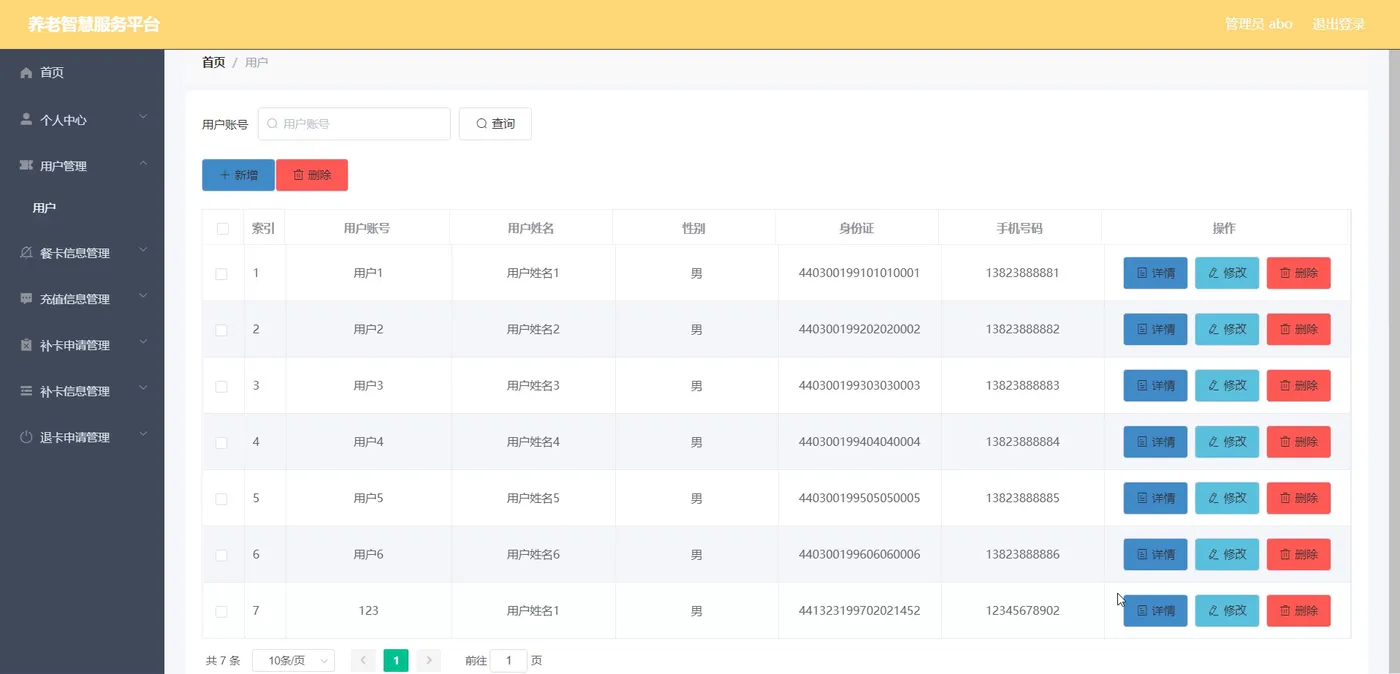Go to 首页 in the breadcrumb
Screen dimensions: 1400x674
click(x=213, y=62)
